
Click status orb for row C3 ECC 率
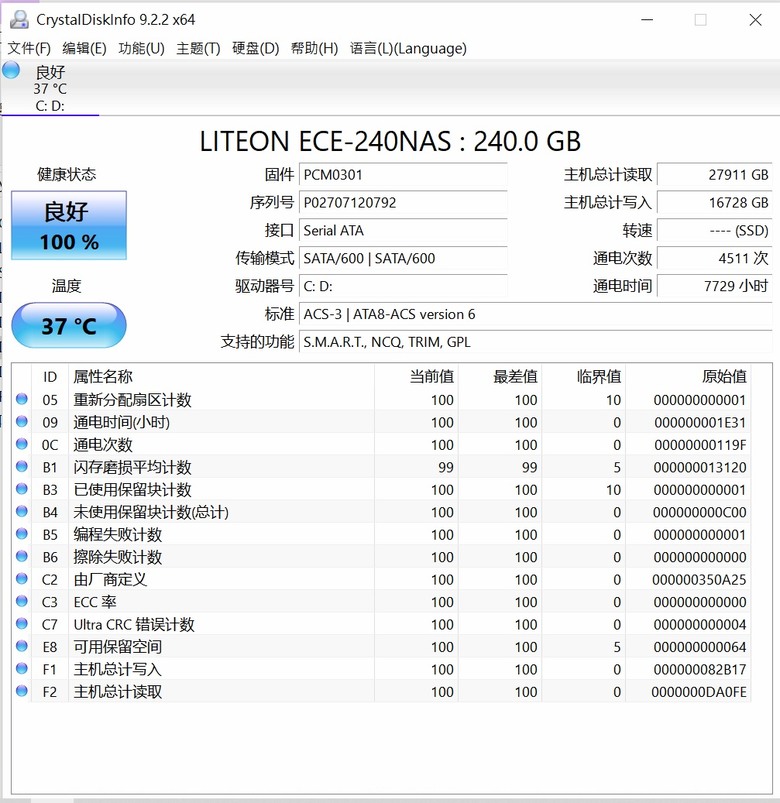coord(22,601)
